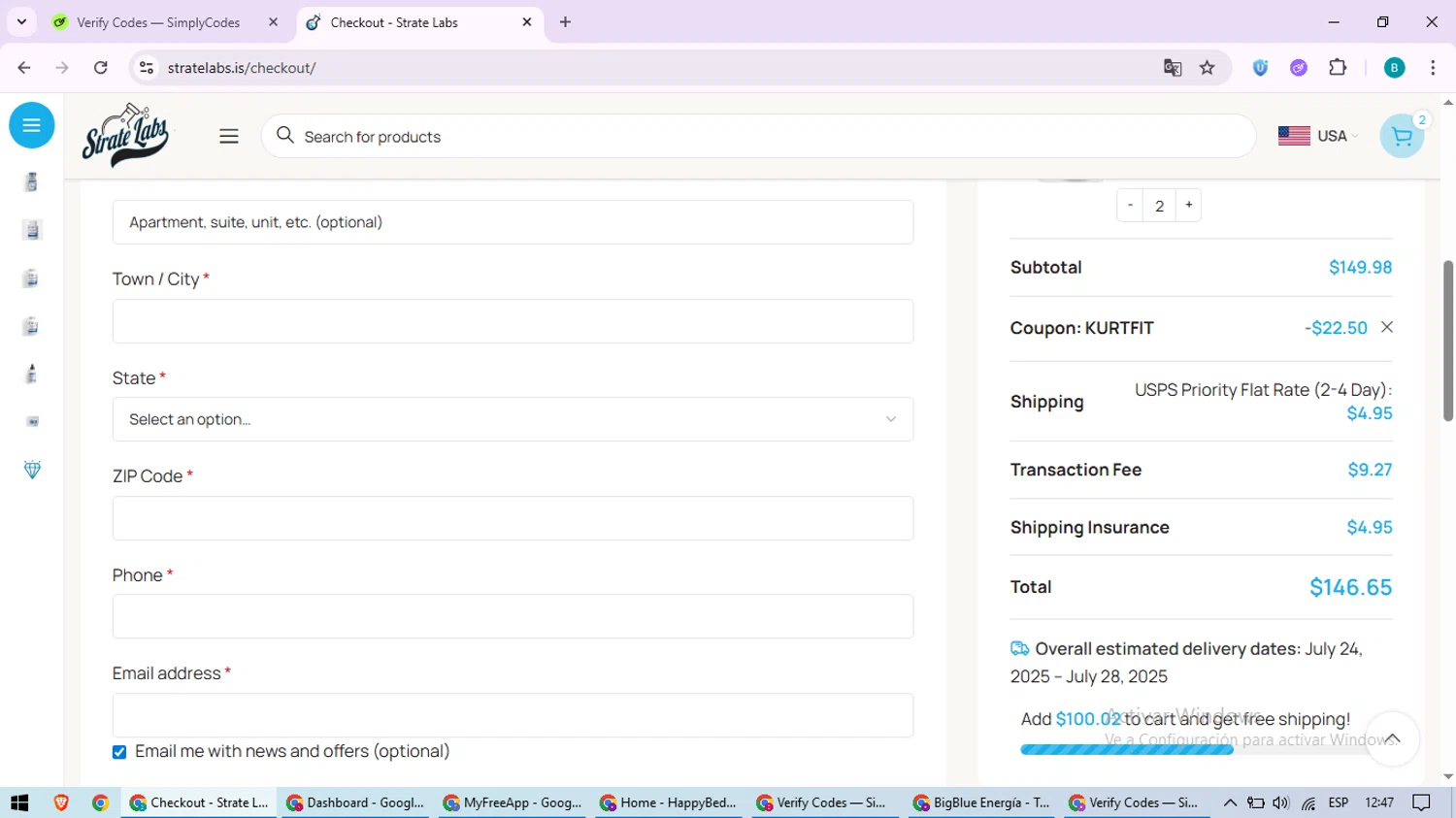Screen dimensions: 1456x818
Task: Click the scroll-to-top arrow button
Action: point(1392,739)
